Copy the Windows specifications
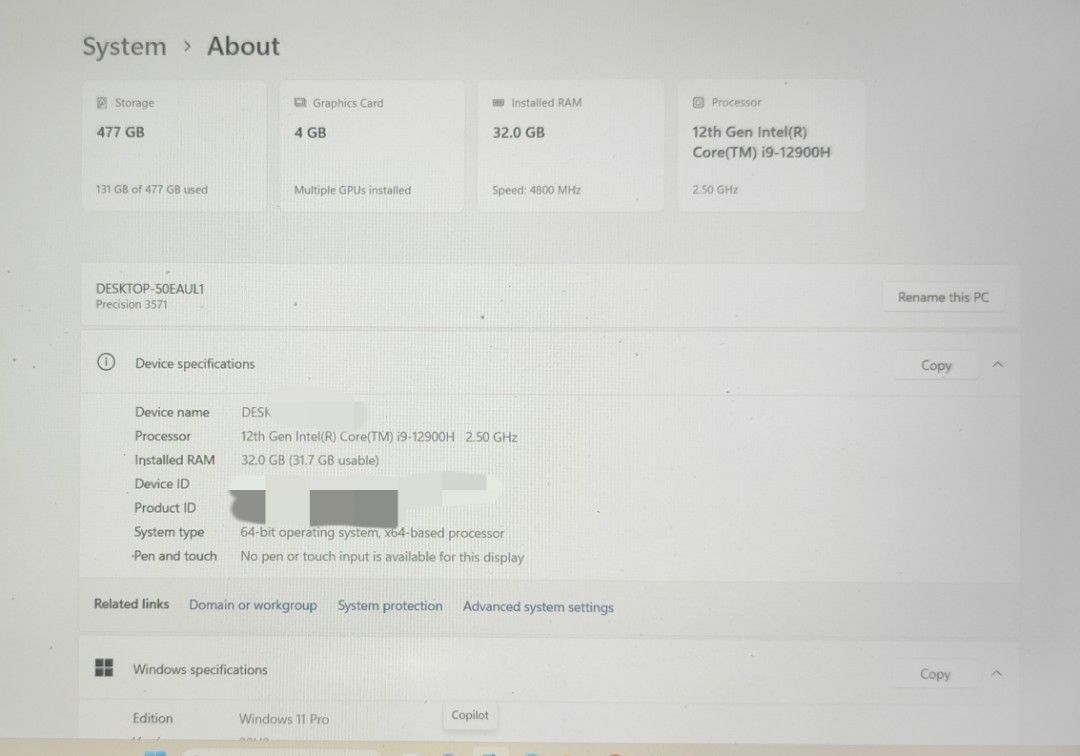Screen dimensions: 1080x756 (935, 673)
